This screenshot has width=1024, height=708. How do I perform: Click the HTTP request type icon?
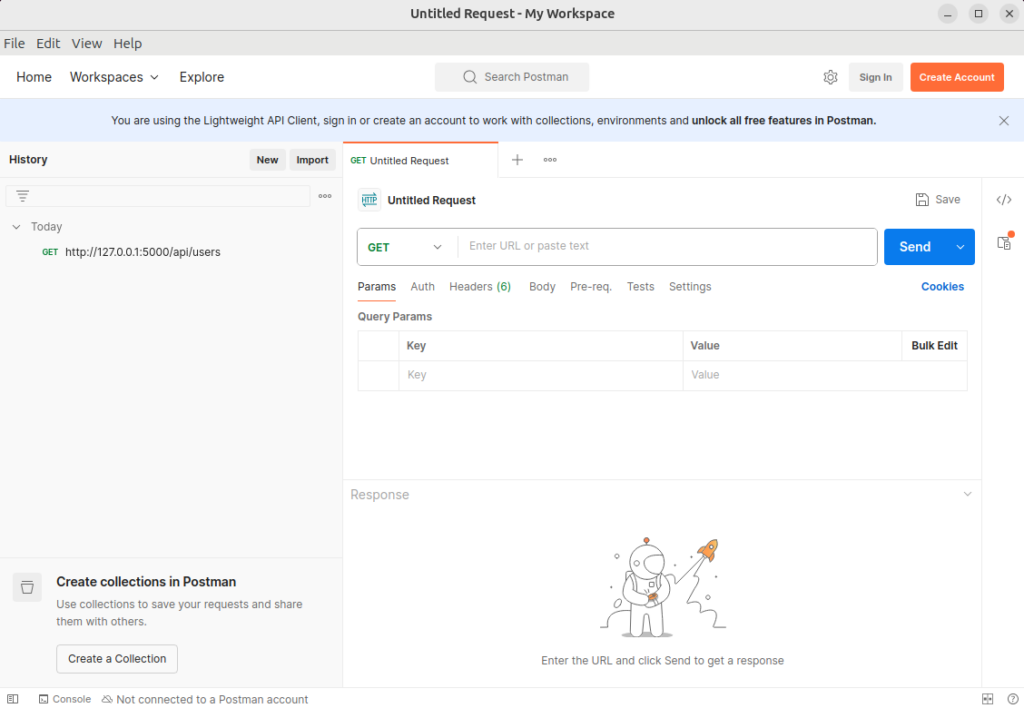(370, 200)
